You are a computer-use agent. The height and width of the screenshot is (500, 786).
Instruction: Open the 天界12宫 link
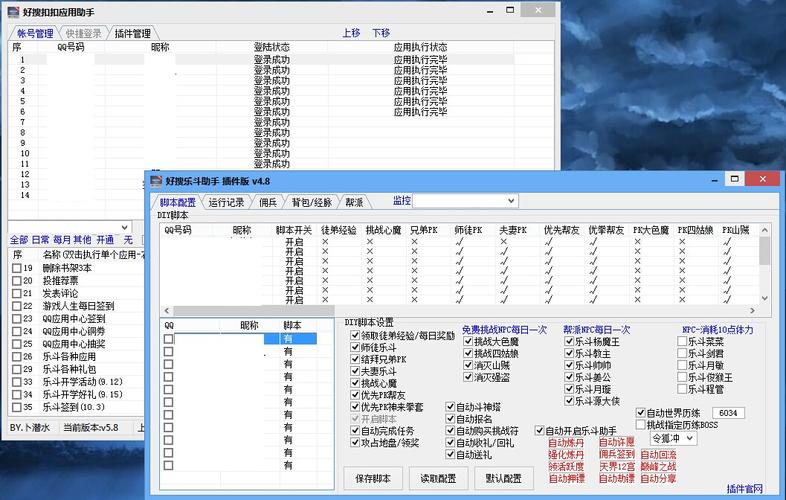click(x=617, y=466)
